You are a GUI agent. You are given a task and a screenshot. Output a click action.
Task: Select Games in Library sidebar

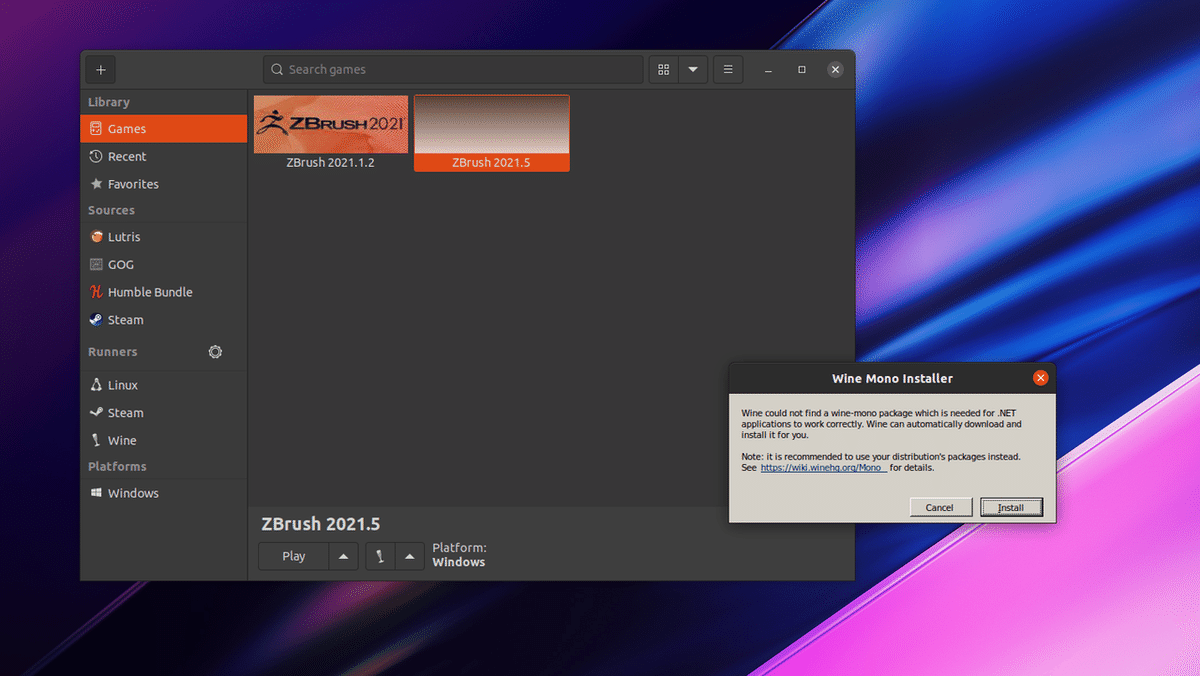pos(164,129)
